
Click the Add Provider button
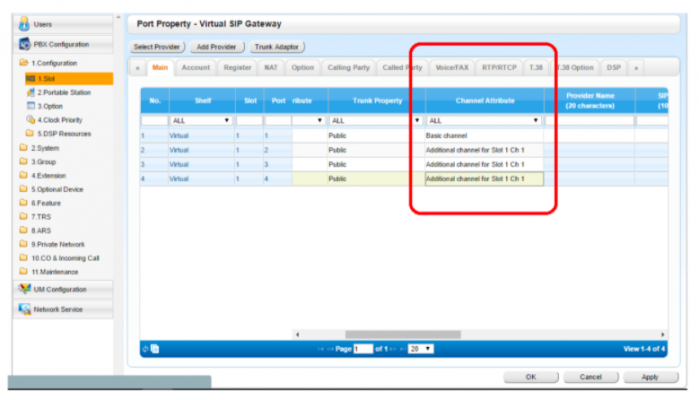(x=216, y=47)
